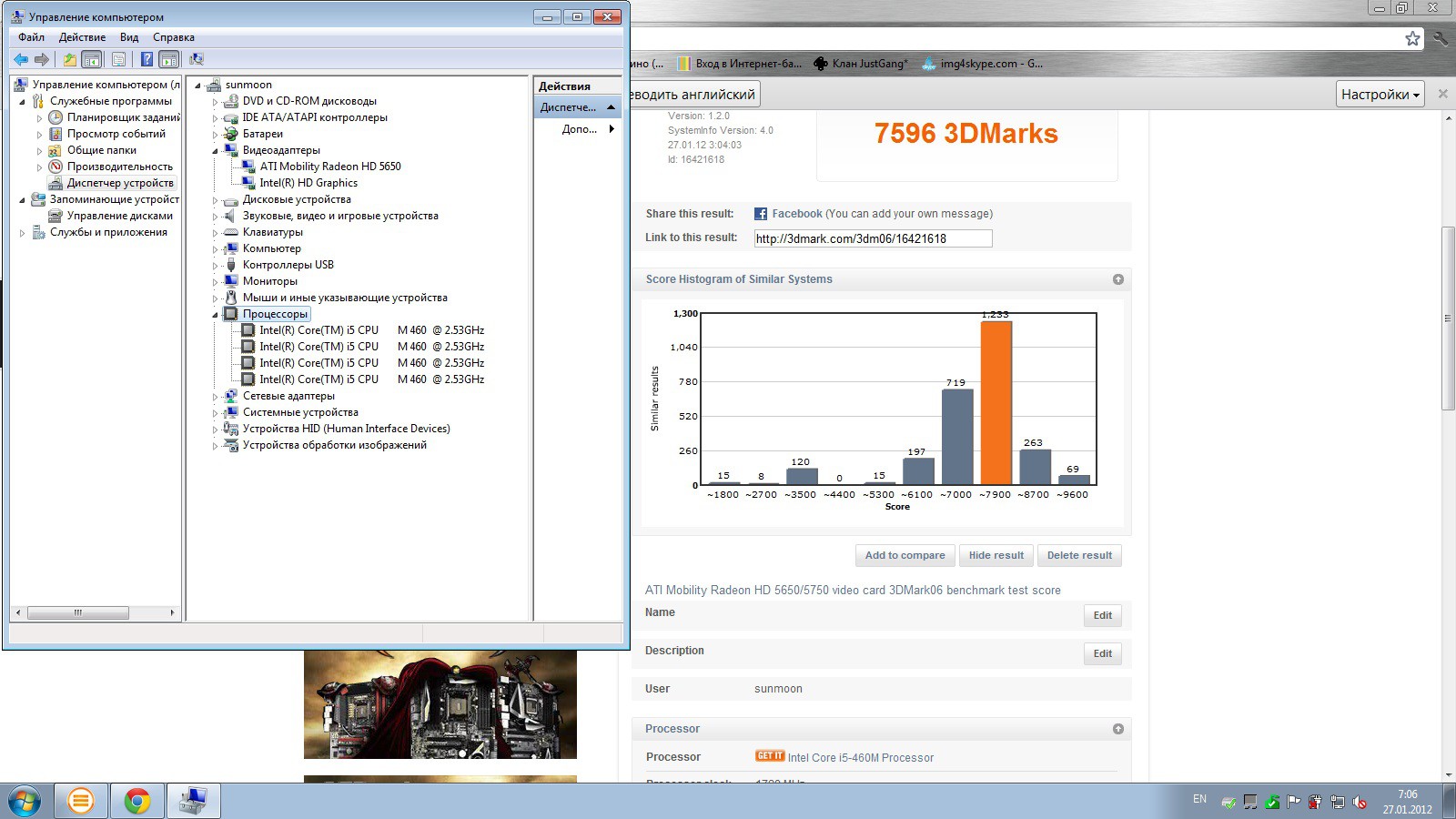Viewport: 1456px width, 819px height.
Task: Select Диспетчер устройств in the console tree
Action: click(x=119, y=183)
